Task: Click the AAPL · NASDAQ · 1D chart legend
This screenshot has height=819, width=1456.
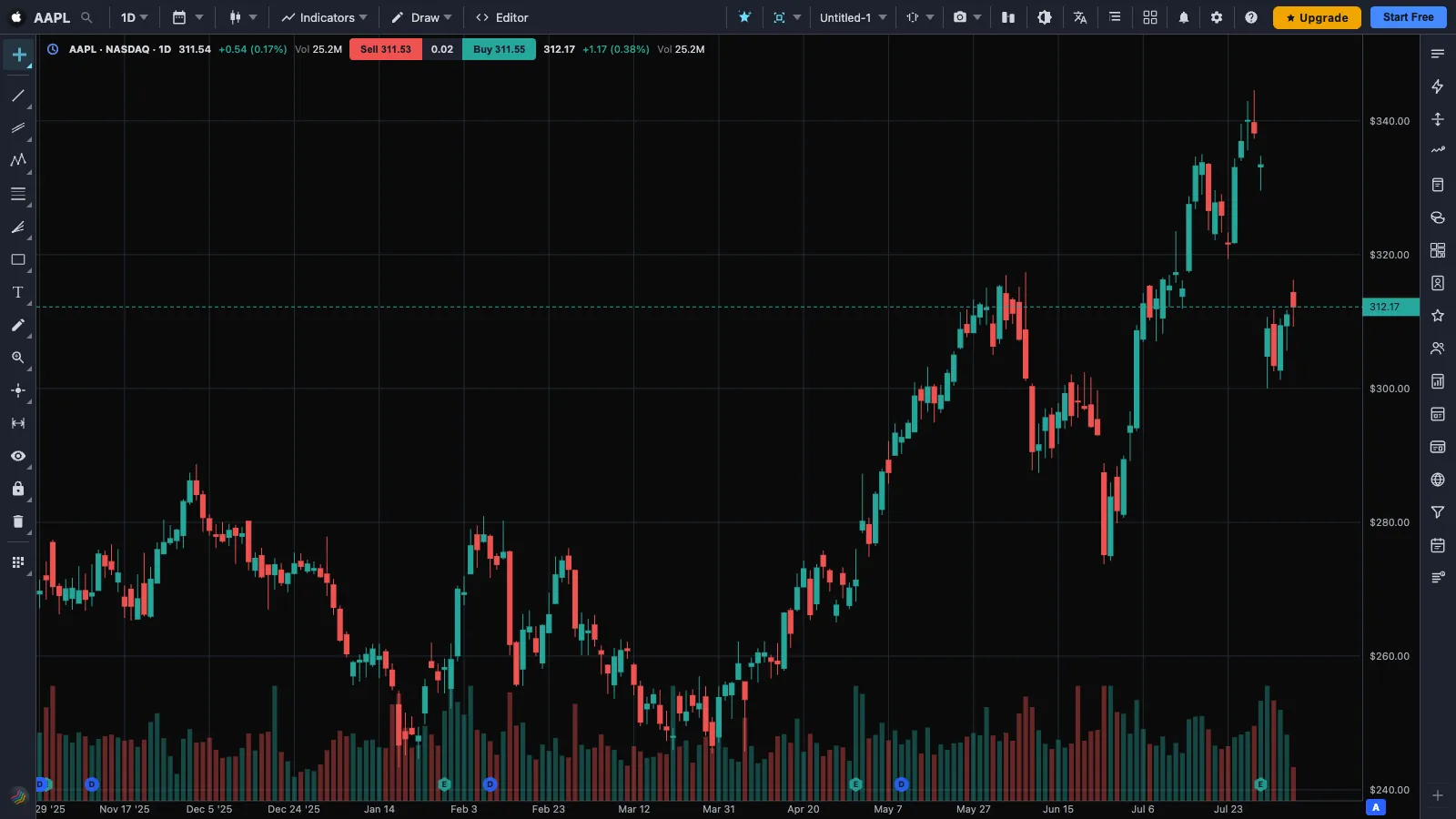Action: (x=120, y=49)
